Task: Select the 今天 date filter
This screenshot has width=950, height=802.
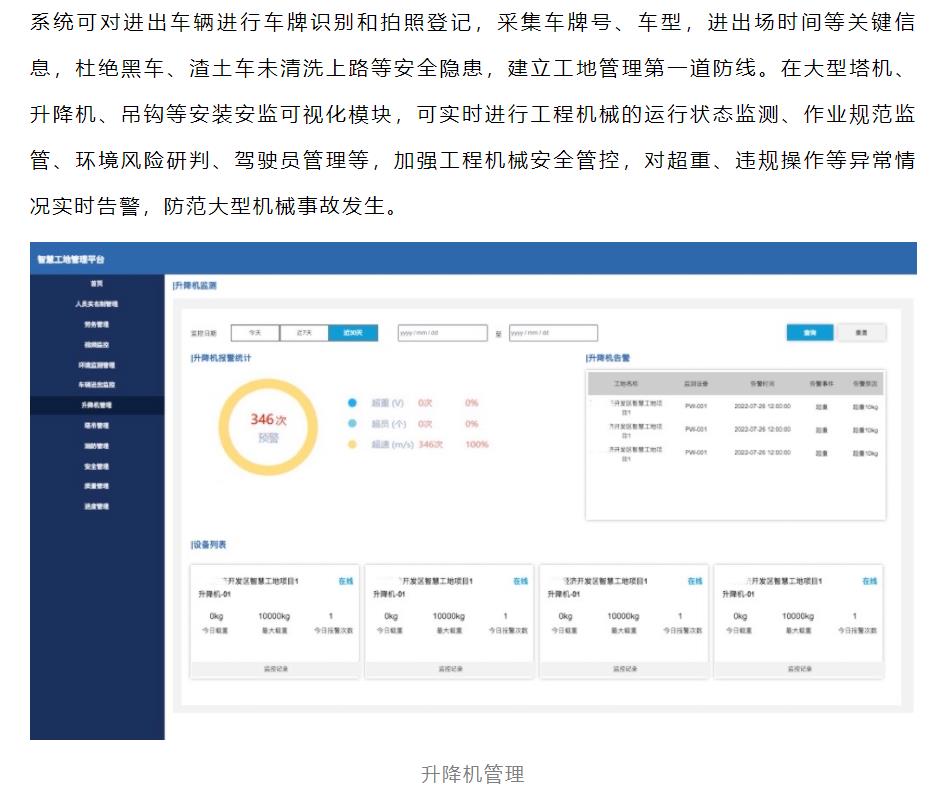Action: click(x=258, y=332)
